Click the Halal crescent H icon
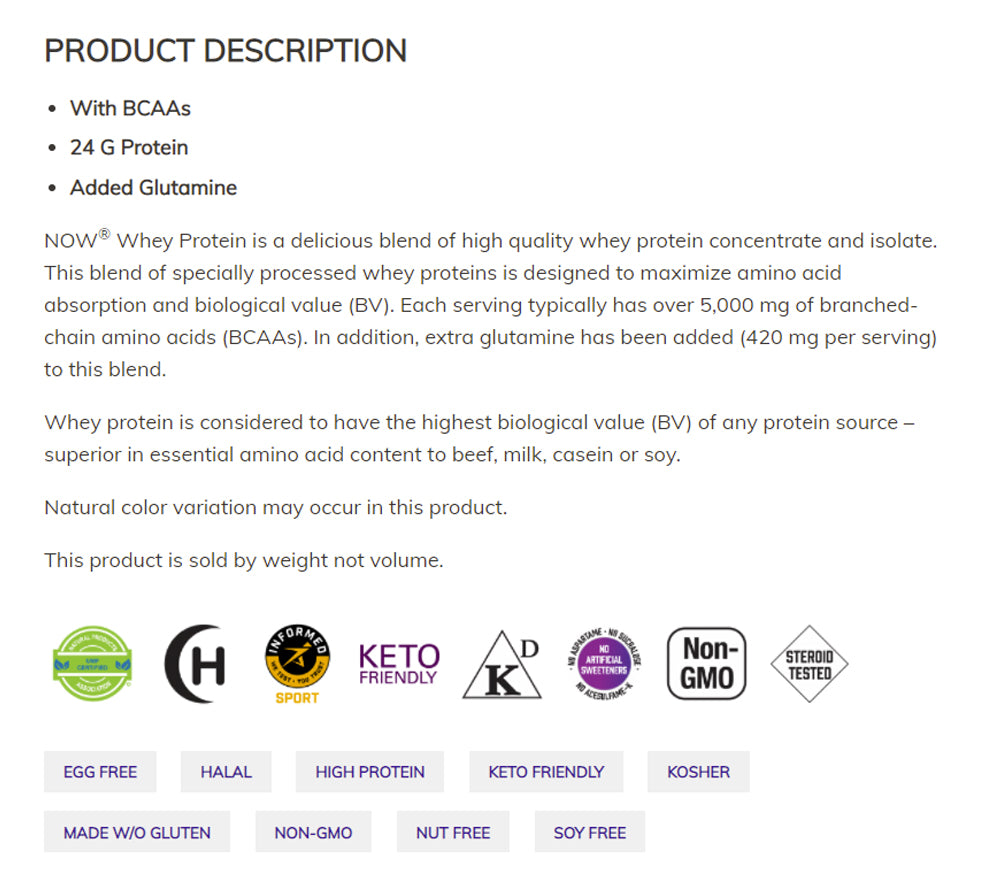This screenshot has width=1000, height=874. click(x=196, y=663)
